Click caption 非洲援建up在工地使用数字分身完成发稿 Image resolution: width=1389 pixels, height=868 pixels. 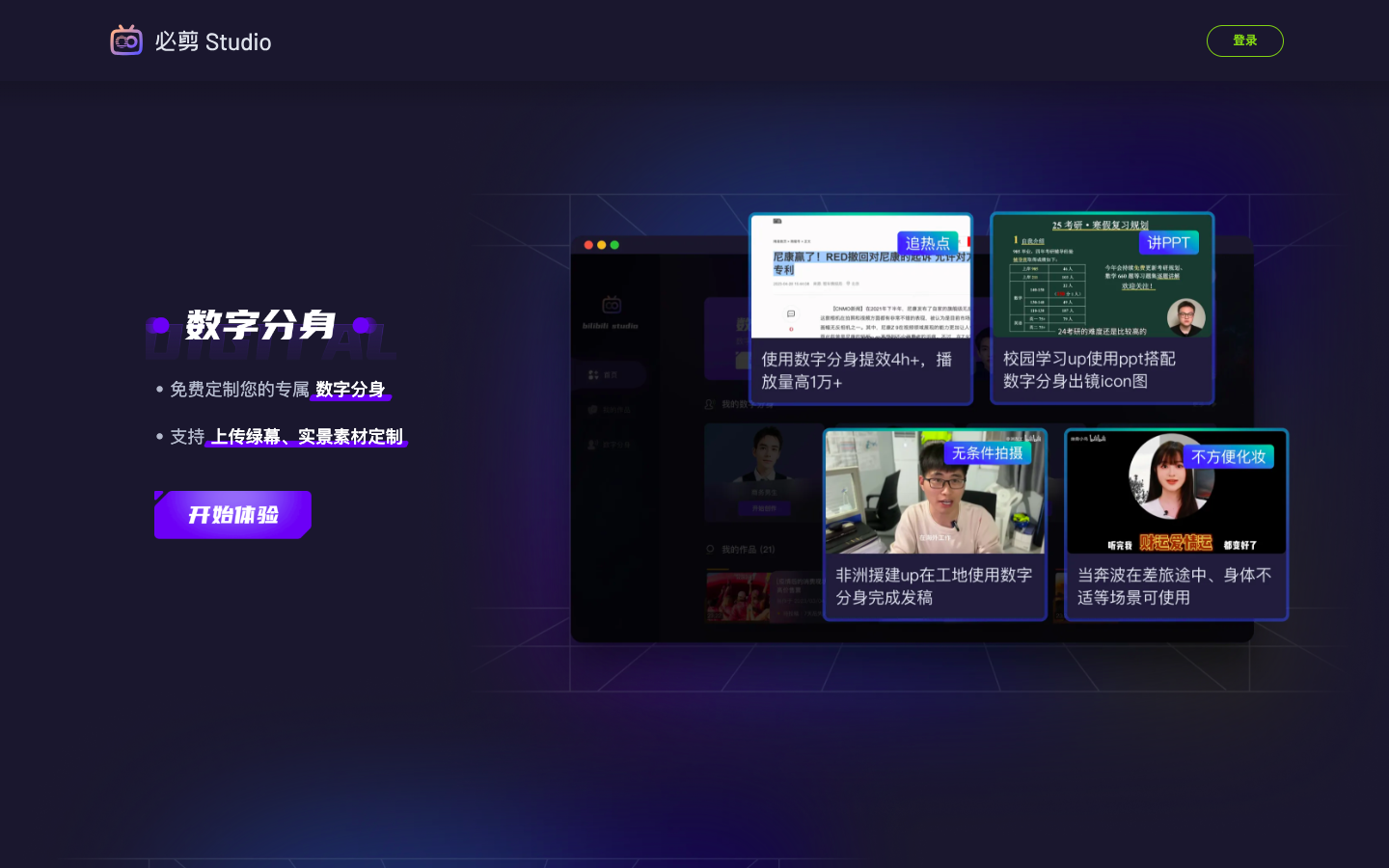click(934, 586)
